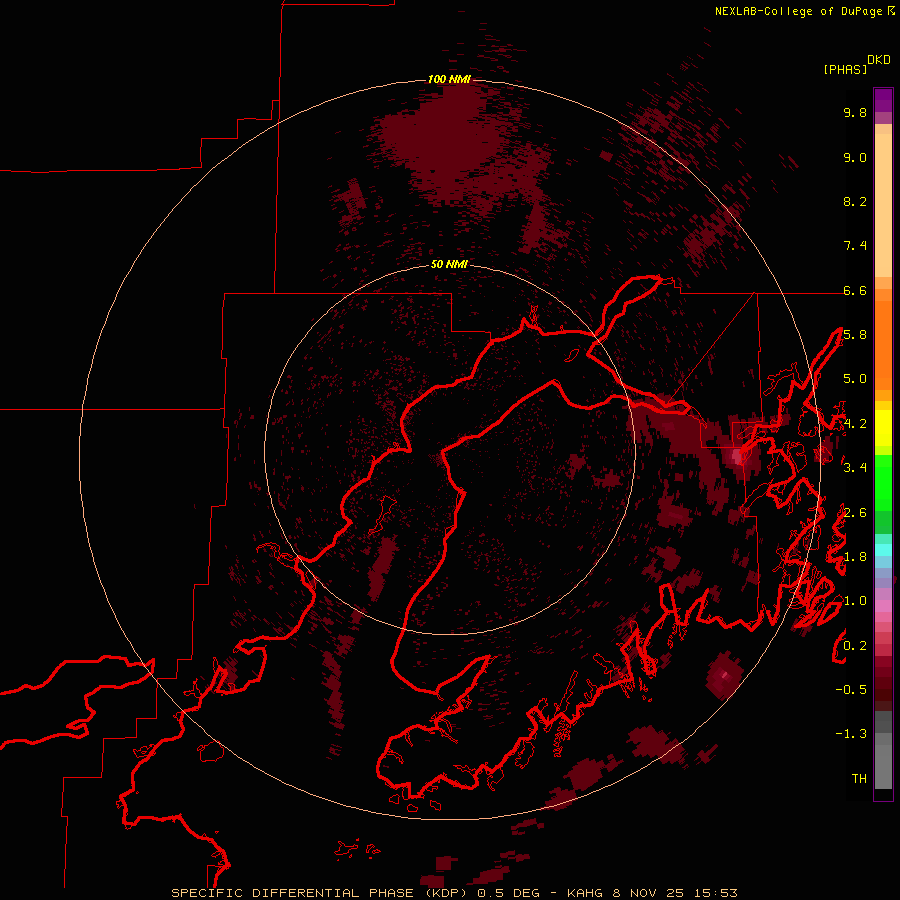The image size is (900, 900).
Task: Pick the orange band of the color bar
Action: tap(883, 344)
